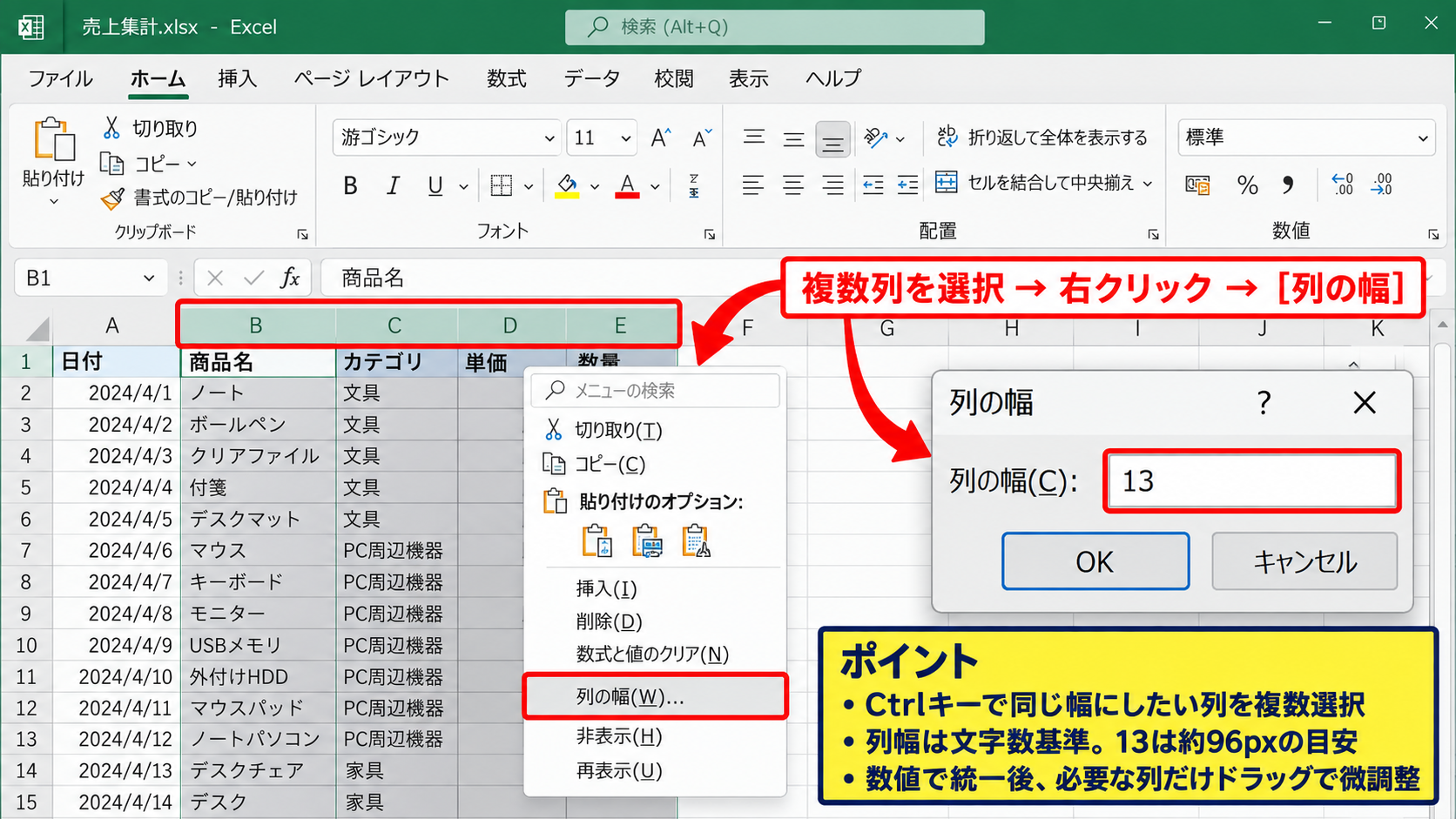Image resolution: width=1456 pixels, height=819 pixels.
Task: Confirm column width with OK button
Action: tap(1095, 561)
